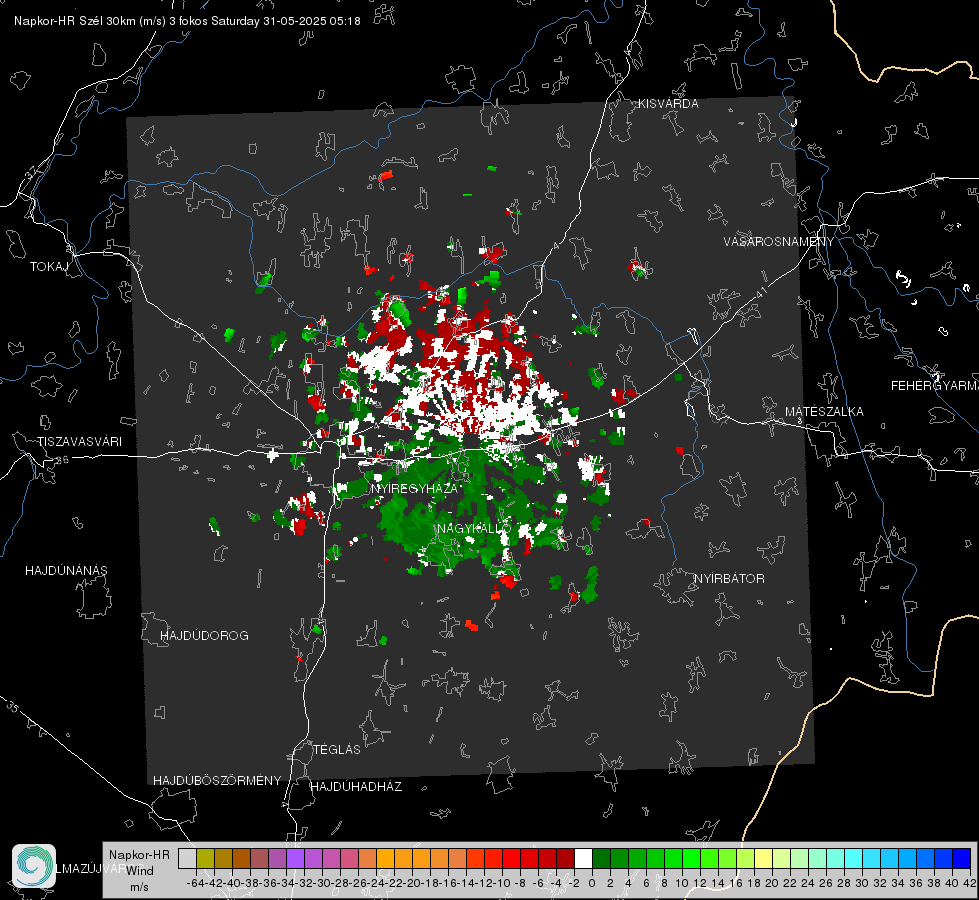Click the HAJDUHADHAZ city label

[x=357, y=787]
